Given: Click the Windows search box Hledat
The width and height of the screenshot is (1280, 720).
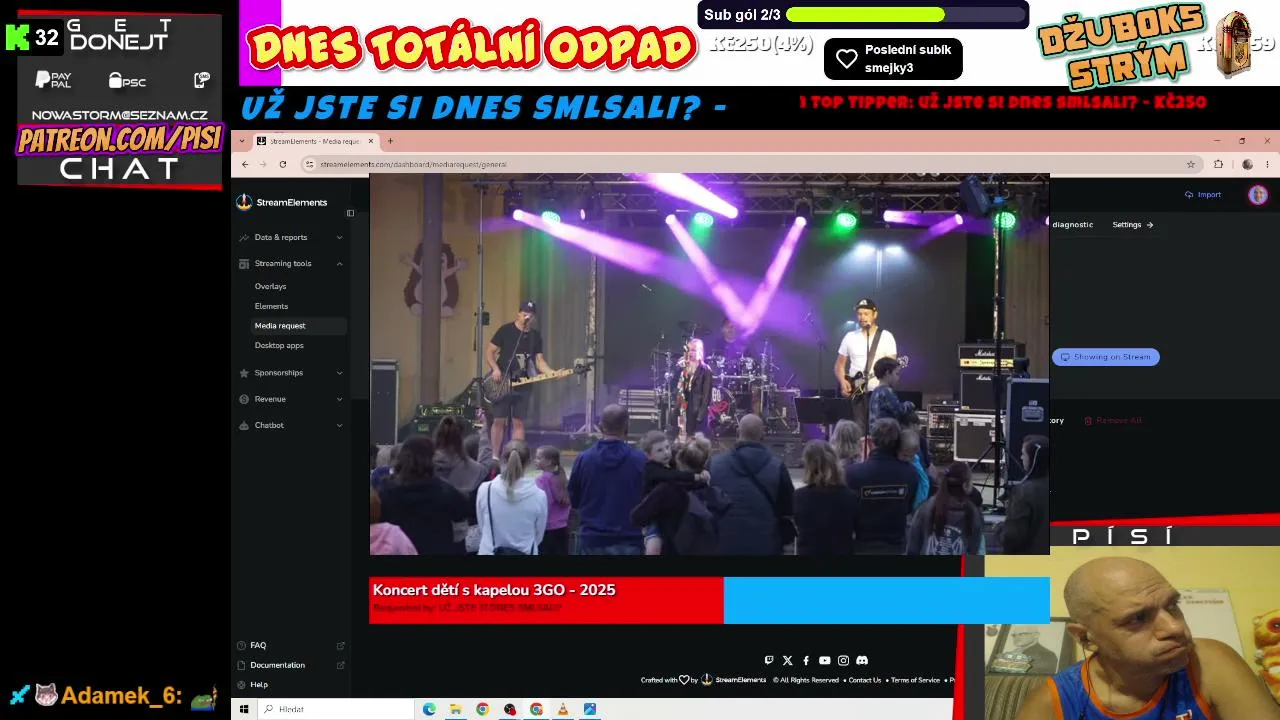Looking at the screenshot, I should point(336,709).
